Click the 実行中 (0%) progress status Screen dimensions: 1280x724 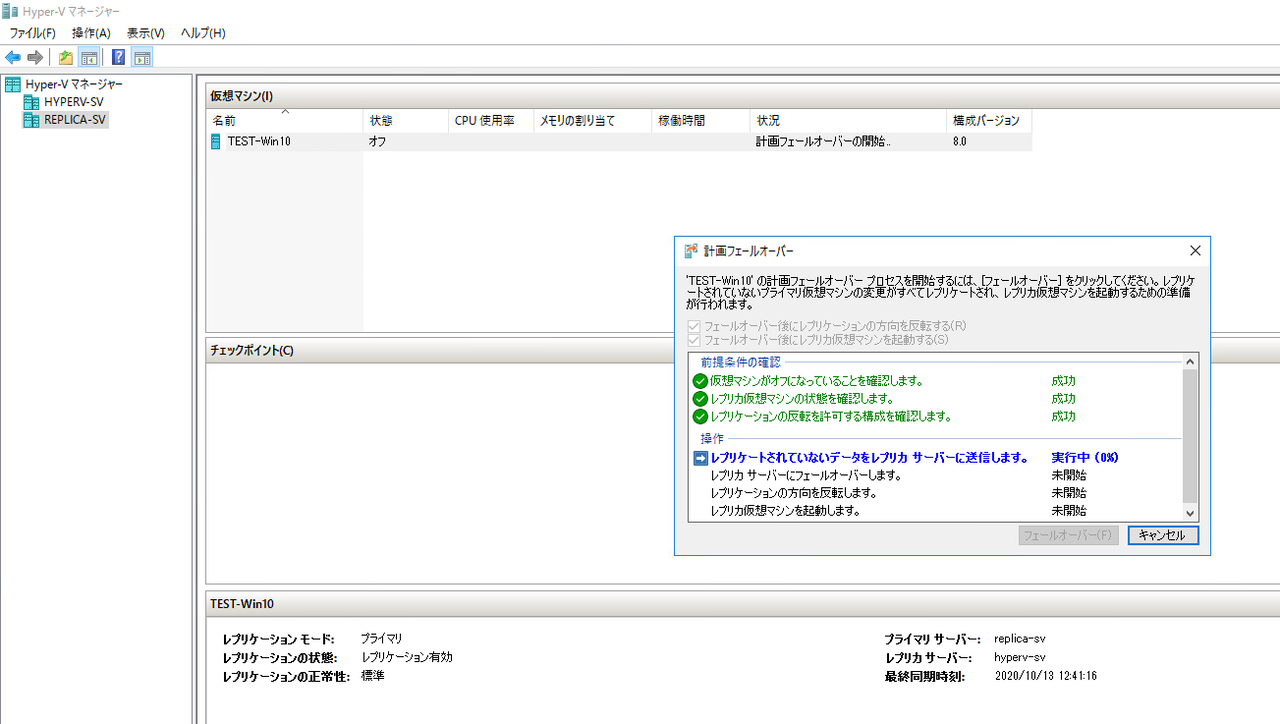click(x=1085, y=458)
